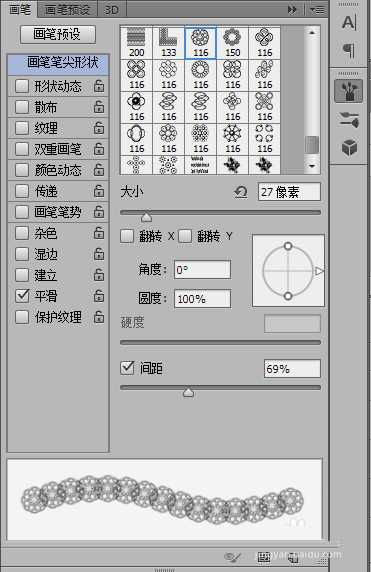Screen dimensions: 371x572
Task: Toggle lock icon for 平滑
Action: (99, 296)
